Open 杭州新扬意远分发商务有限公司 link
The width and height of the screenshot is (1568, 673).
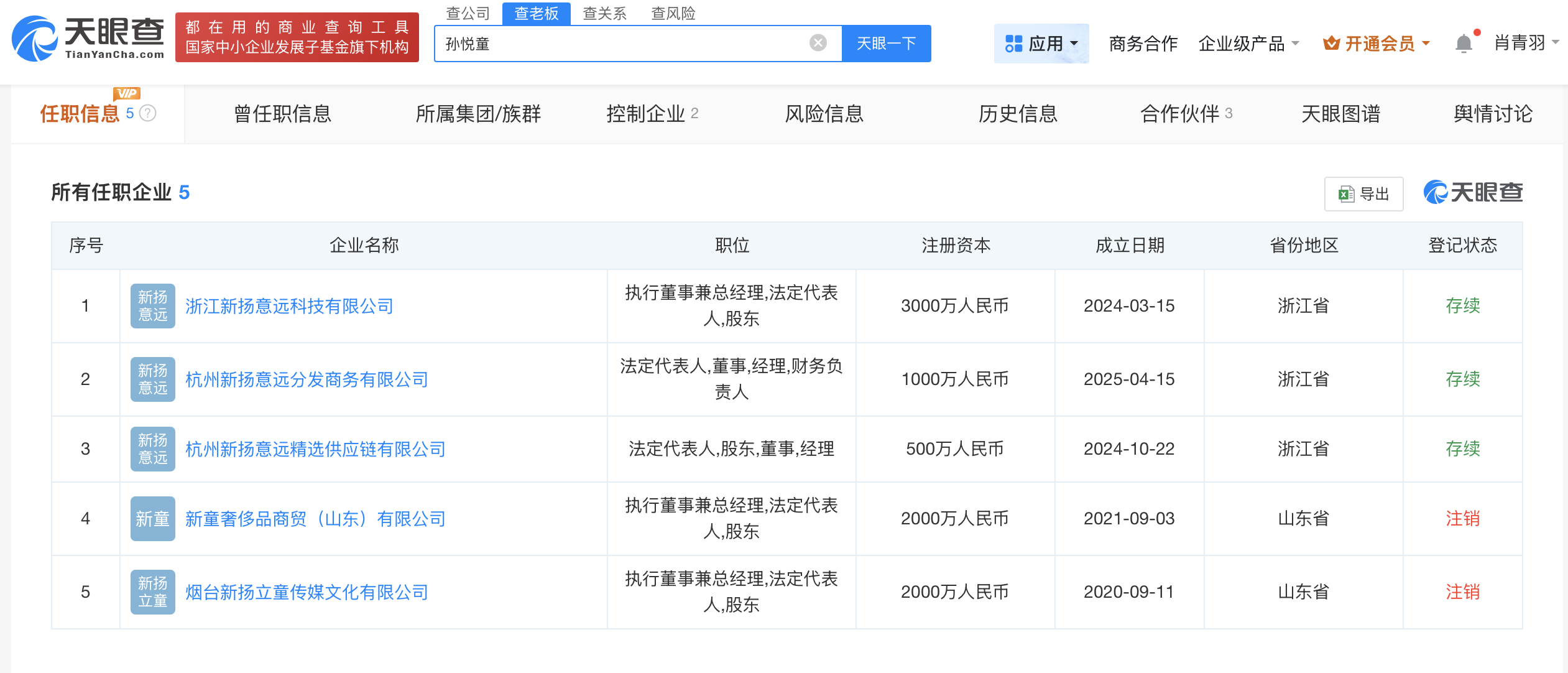click(x=307, y=379)
